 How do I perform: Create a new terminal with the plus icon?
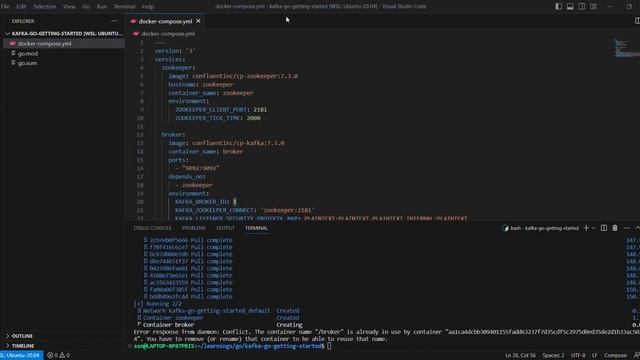(586, 228)
